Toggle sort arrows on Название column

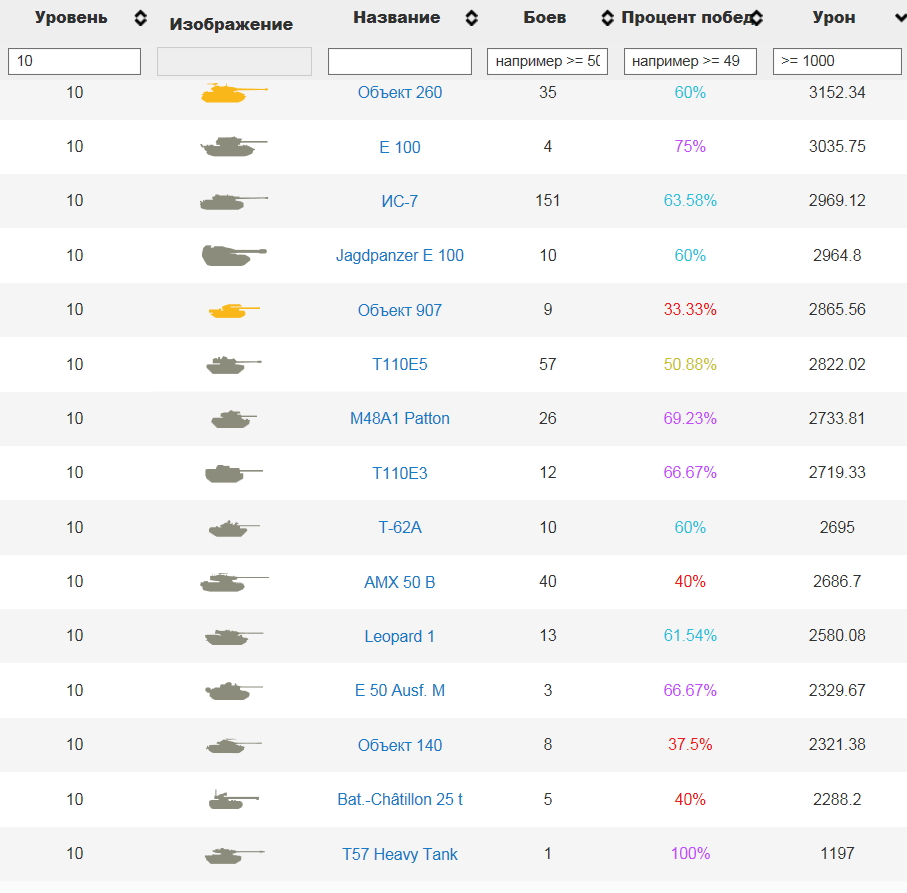coord(471,18)
